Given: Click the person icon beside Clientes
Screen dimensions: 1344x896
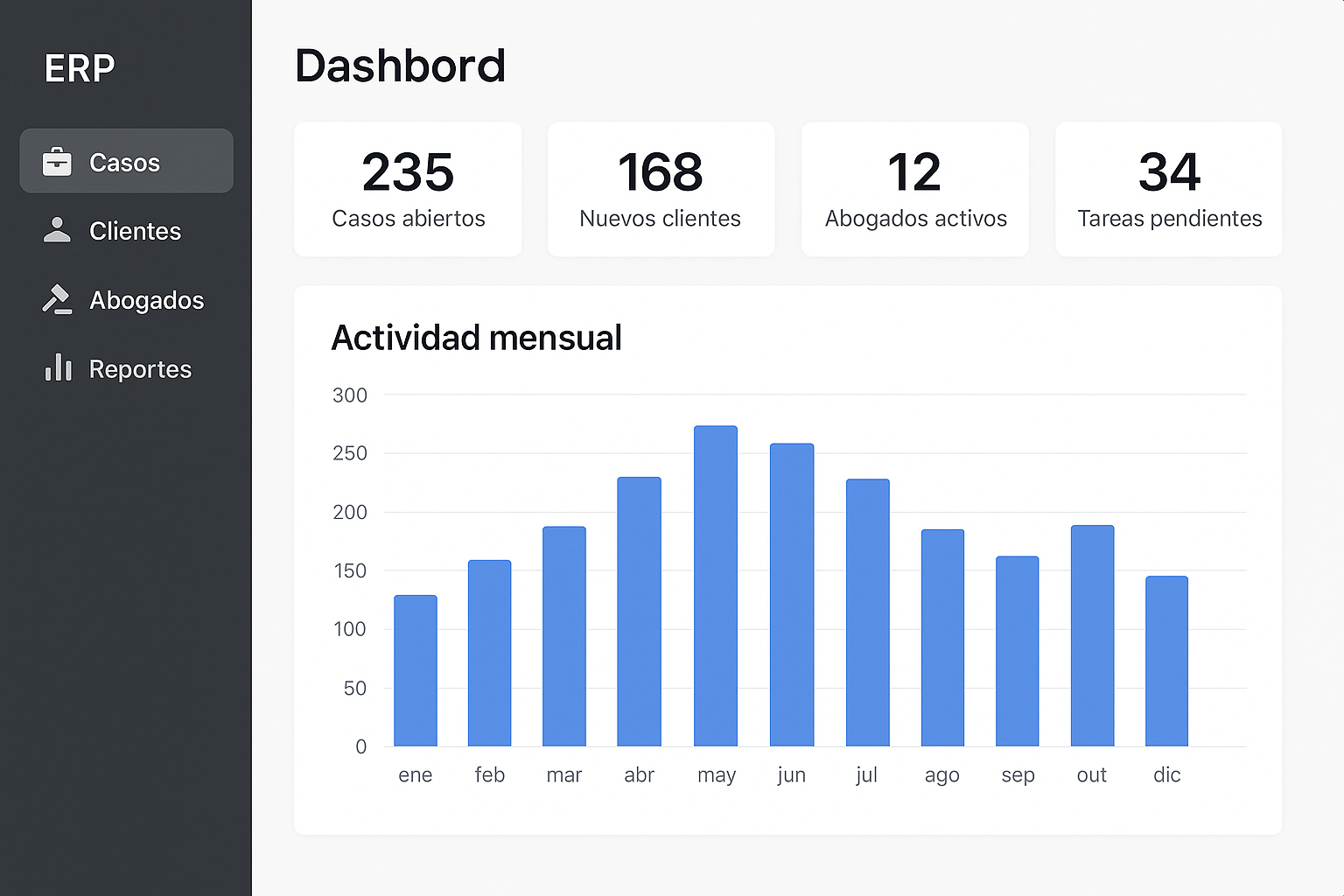Looking at the screenshot, I should pos(57,230).
